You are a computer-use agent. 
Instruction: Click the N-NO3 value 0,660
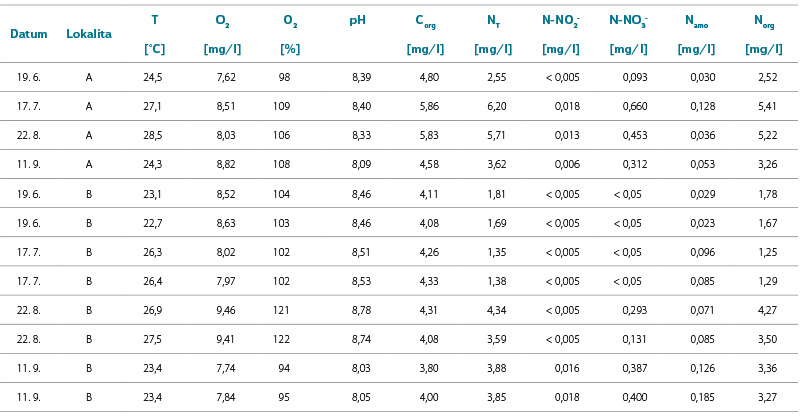pyautogui.click(x=635, y=106)
